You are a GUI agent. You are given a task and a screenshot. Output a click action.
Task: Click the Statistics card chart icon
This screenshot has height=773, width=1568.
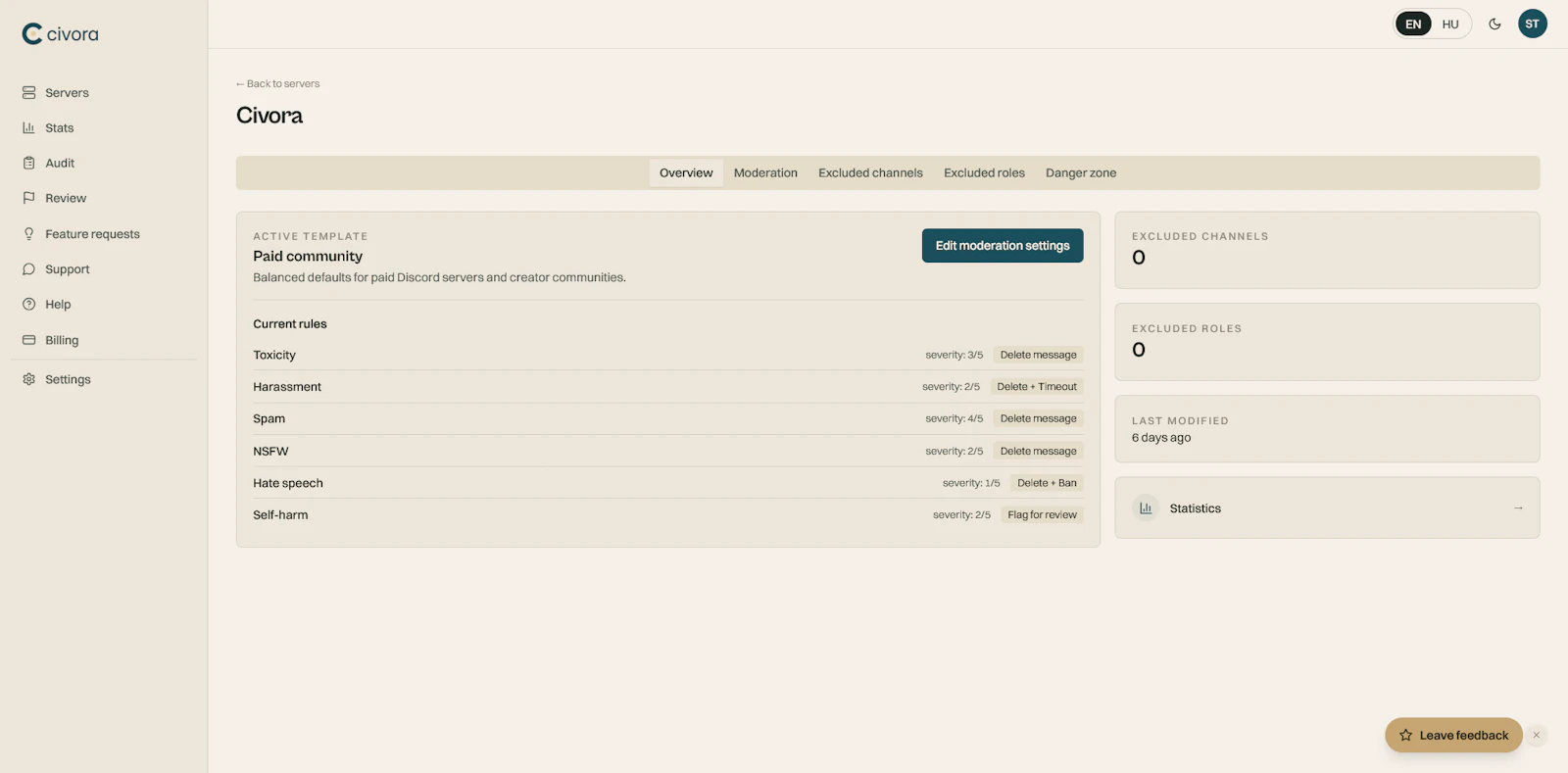[1146, 508]
